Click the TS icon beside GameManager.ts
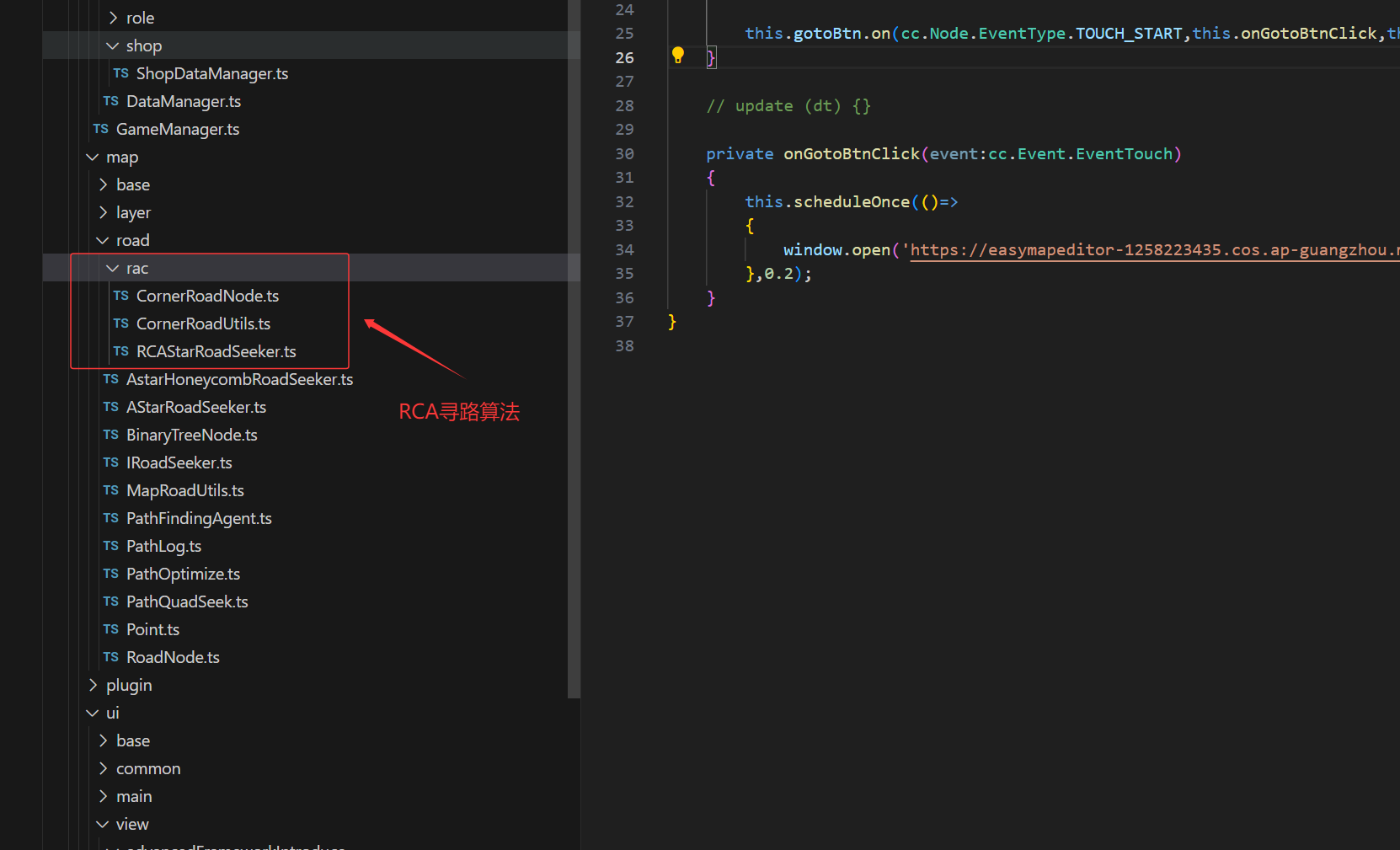Image resolution: width=1400 pixels, height=850 pixels. click(x=101, y=129)
